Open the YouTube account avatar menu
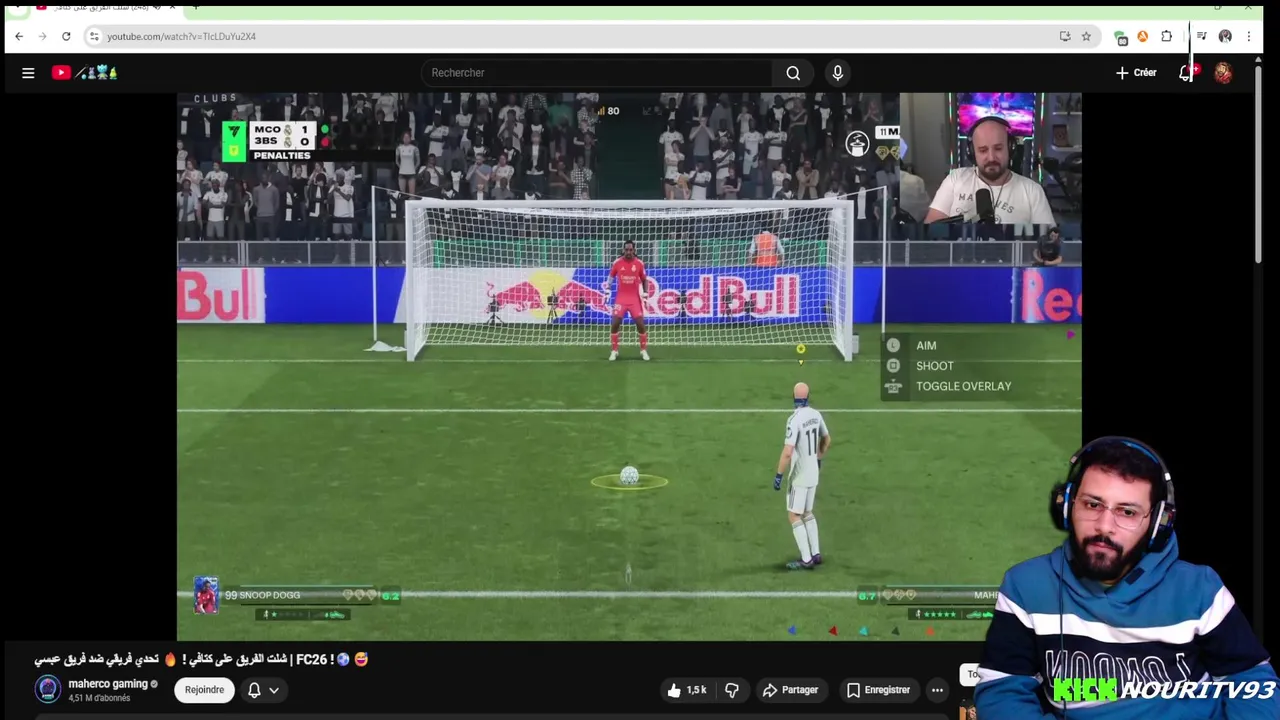The width and height of the screenshot is (1280, 720). pos(1223,73)
